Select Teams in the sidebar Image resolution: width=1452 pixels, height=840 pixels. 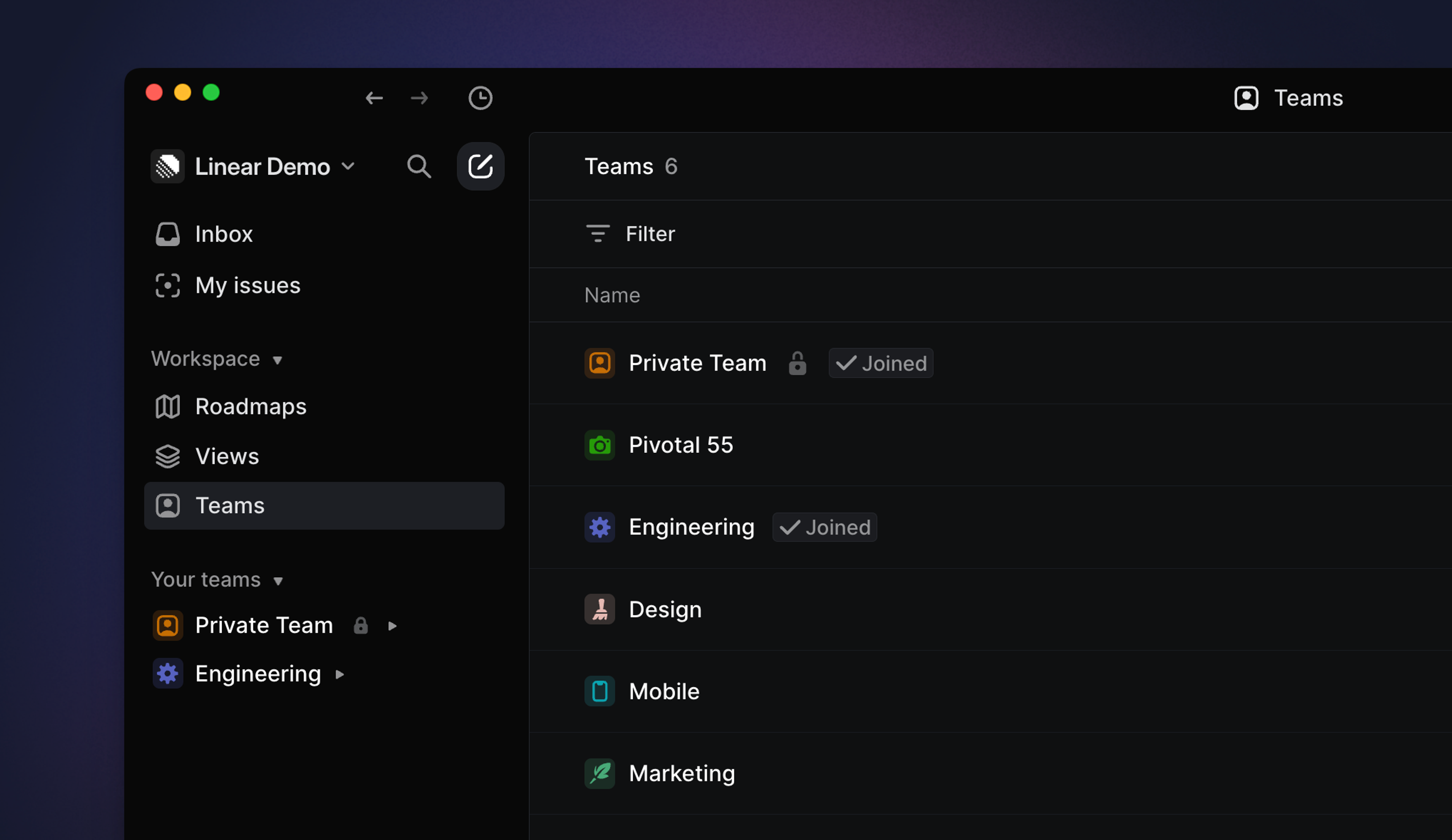point(324,506)
